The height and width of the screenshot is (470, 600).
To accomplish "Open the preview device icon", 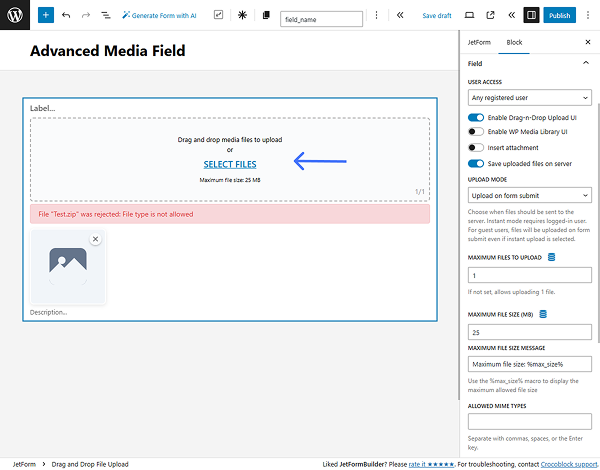I will [x=470, y=15].
